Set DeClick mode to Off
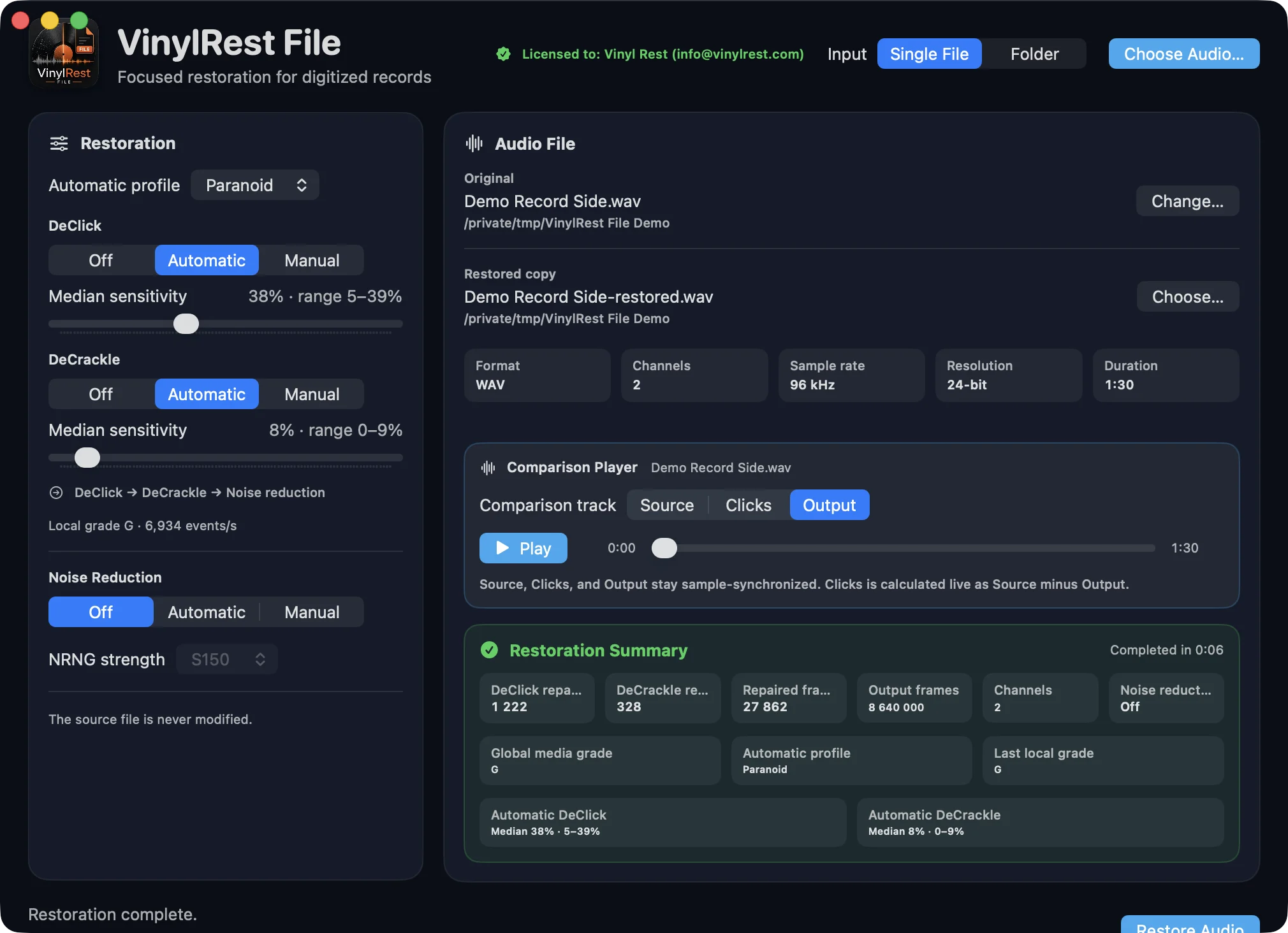This screenshot has height=933, width=1288. click(101, 260)
